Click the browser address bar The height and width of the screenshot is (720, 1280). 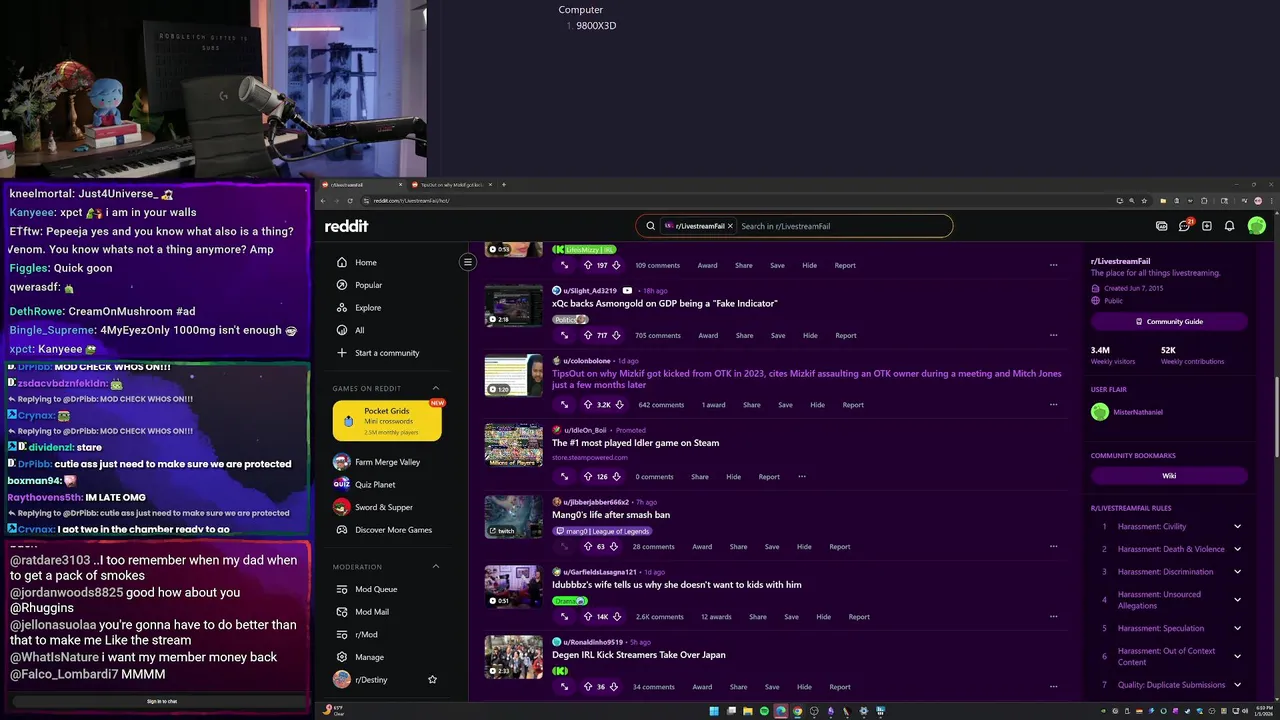(x=735, y=200)
